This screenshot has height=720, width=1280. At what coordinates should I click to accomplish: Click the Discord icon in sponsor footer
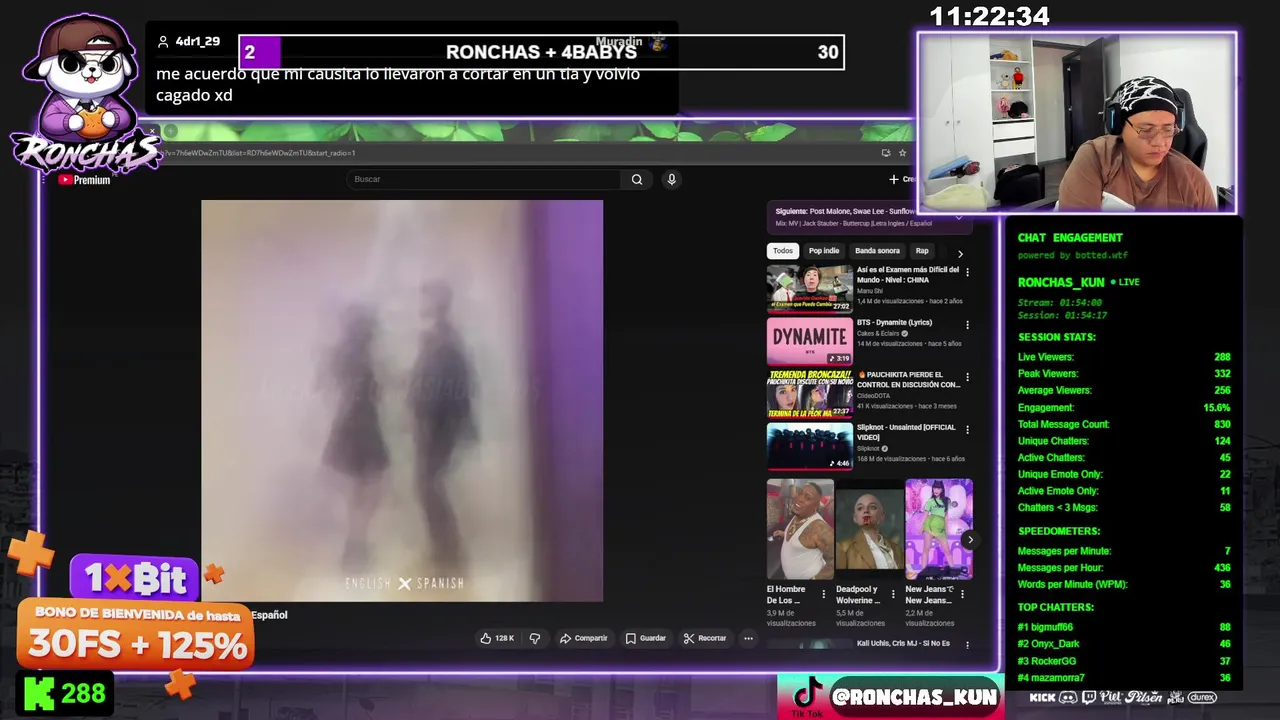[x=1068, y=697]
